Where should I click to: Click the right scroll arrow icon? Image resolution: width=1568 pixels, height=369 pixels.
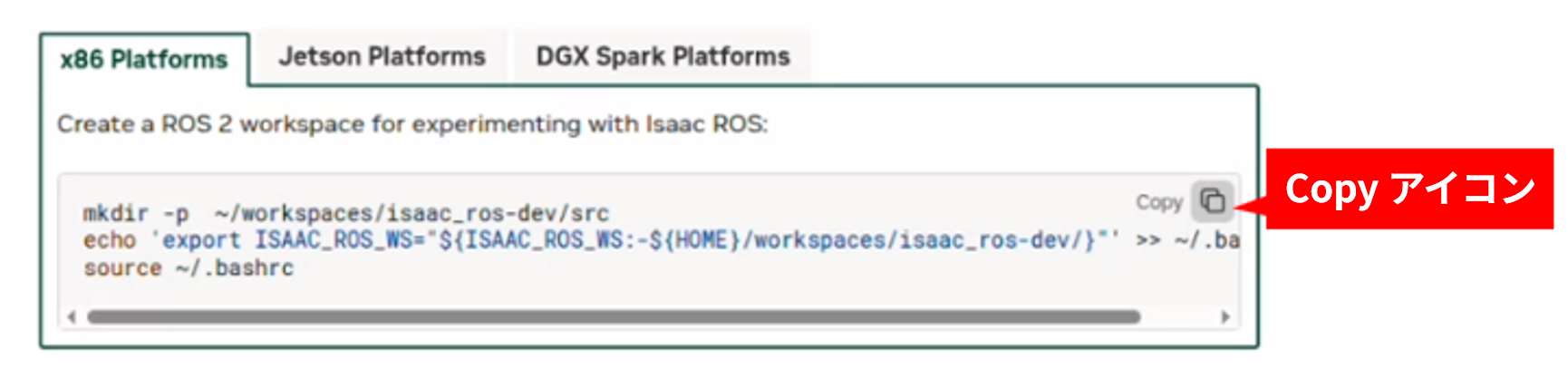click(x=1225, y=317)
